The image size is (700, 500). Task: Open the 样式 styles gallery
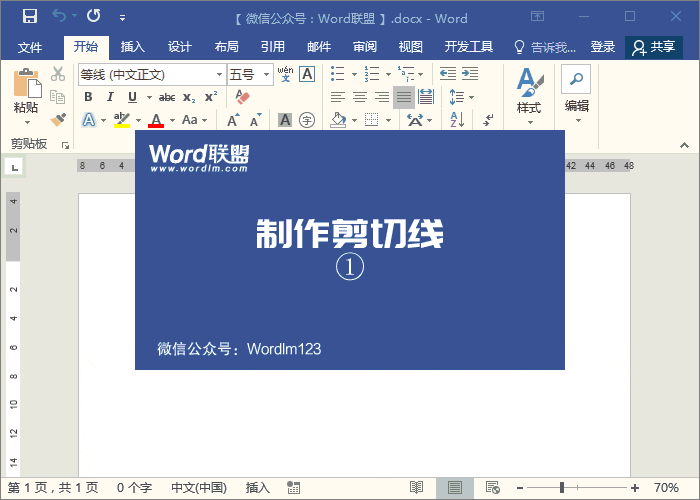[x=529, y=96]
